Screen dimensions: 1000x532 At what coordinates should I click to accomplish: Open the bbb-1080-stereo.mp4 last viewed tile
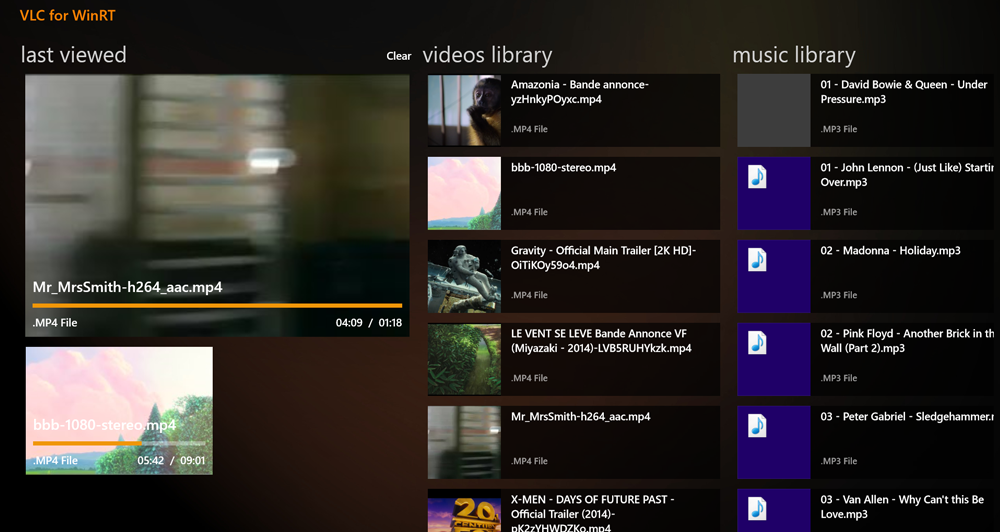(x=119, y=411)
